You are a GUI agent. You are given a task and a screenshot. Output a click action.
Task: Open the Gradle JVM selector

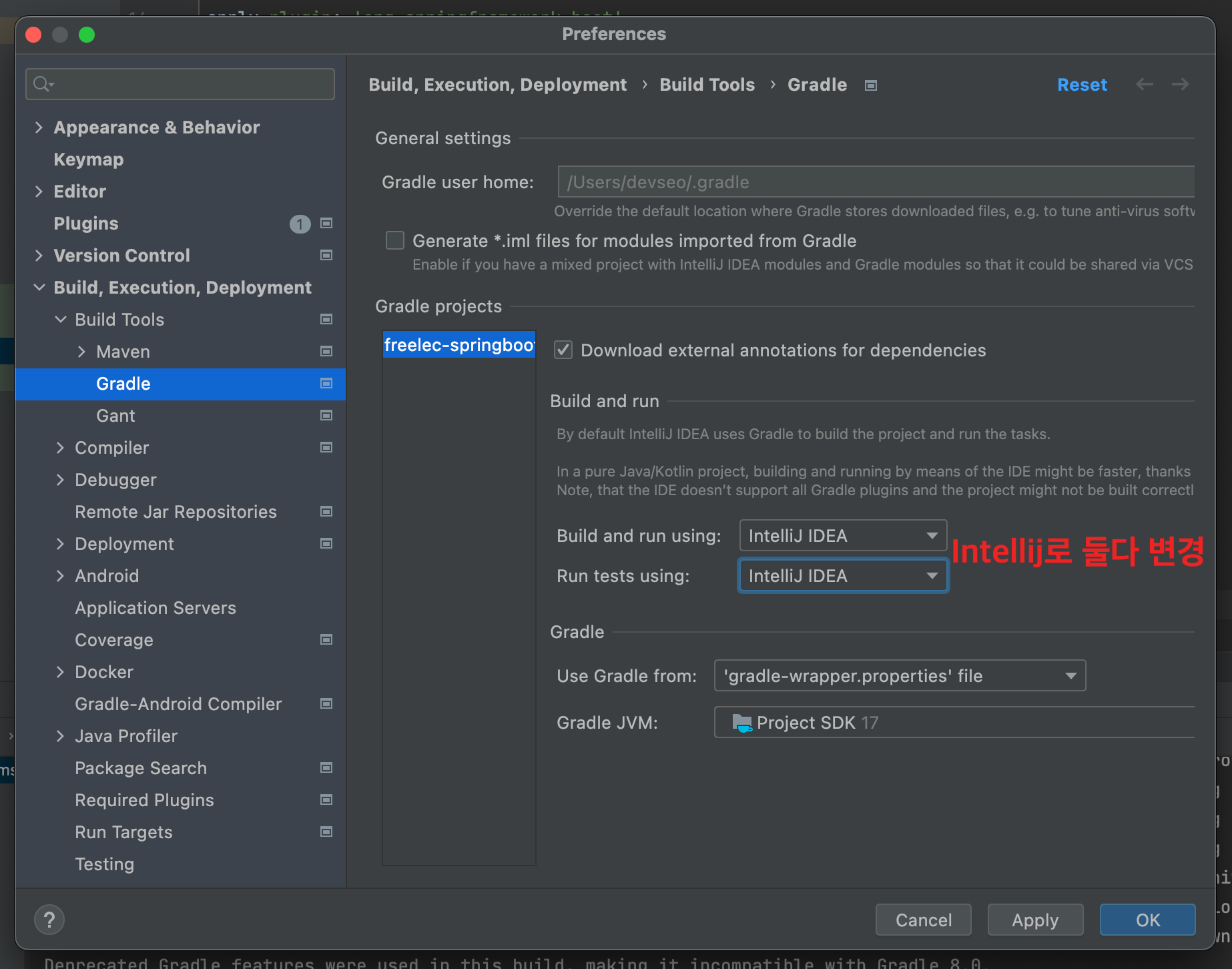pyautogui.click(x=954, y=722)
